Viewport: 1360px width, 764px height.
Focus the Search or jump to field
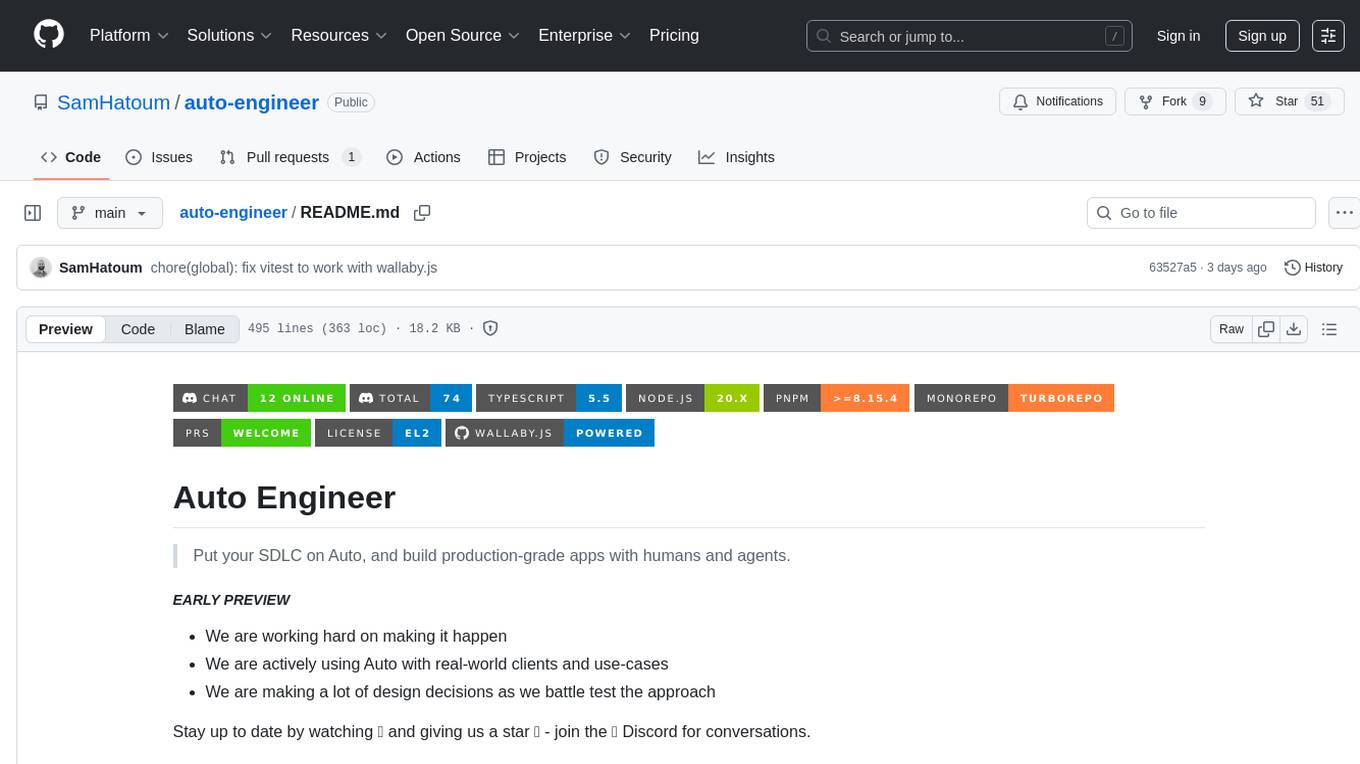coord(969,36)
